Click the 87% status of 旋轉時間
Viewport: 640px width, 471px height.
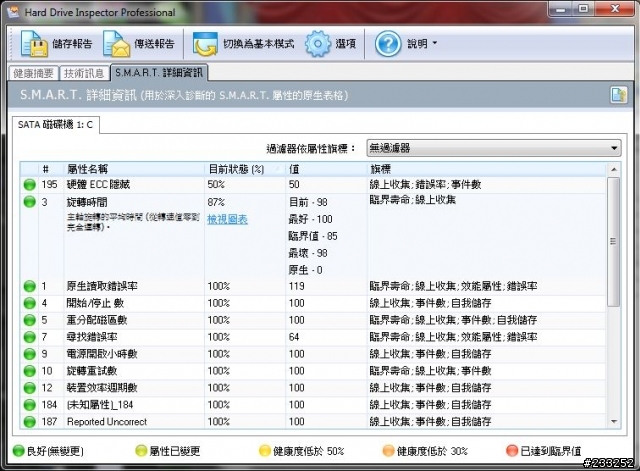click(216, 202)
